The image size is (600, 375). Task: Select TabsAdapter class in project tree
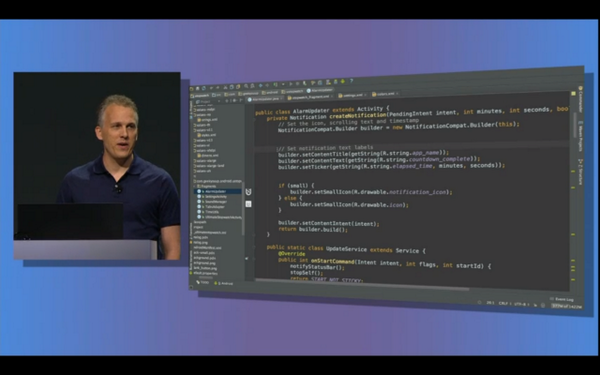point(216,207)
